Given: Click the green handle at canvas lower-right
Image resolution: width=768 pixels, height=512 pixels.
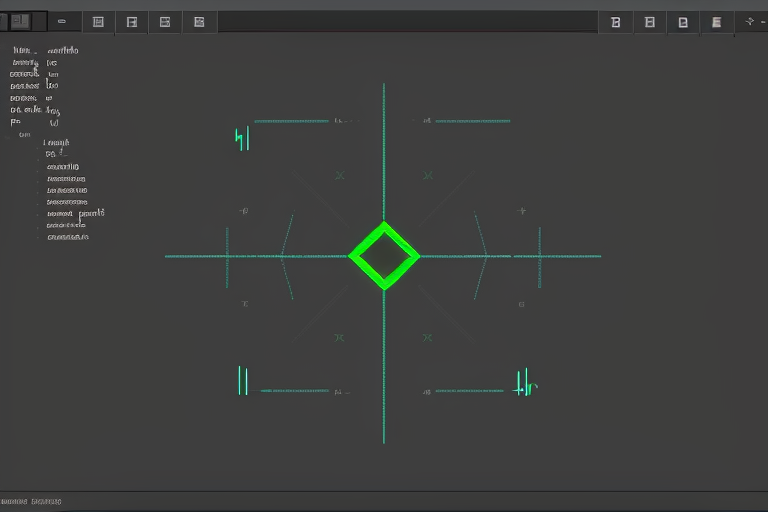Looking at the screenshot, I should [523, 383].
